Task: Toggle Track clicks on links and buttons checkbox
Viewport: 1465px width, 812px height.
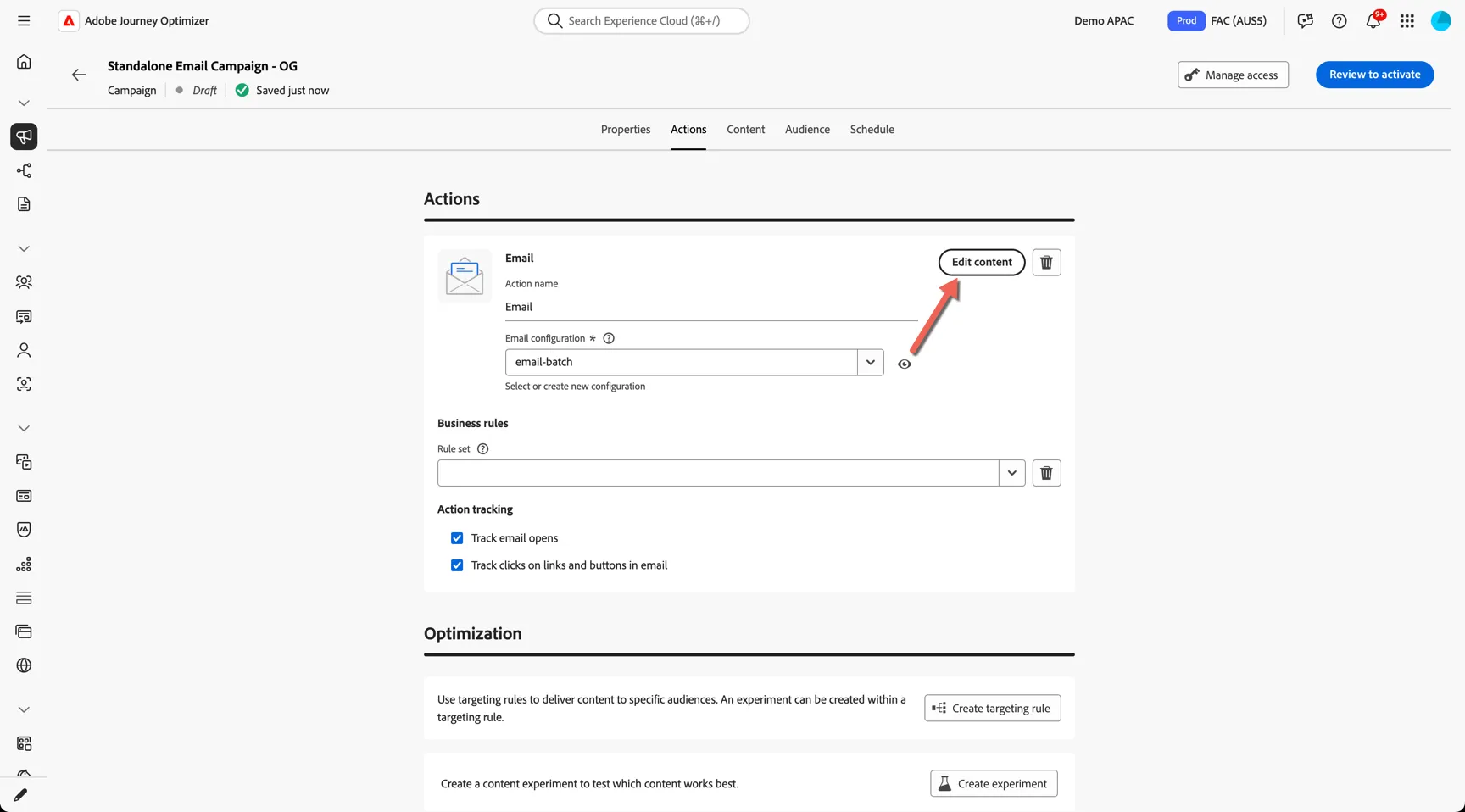Action: (x=457, y=565)
